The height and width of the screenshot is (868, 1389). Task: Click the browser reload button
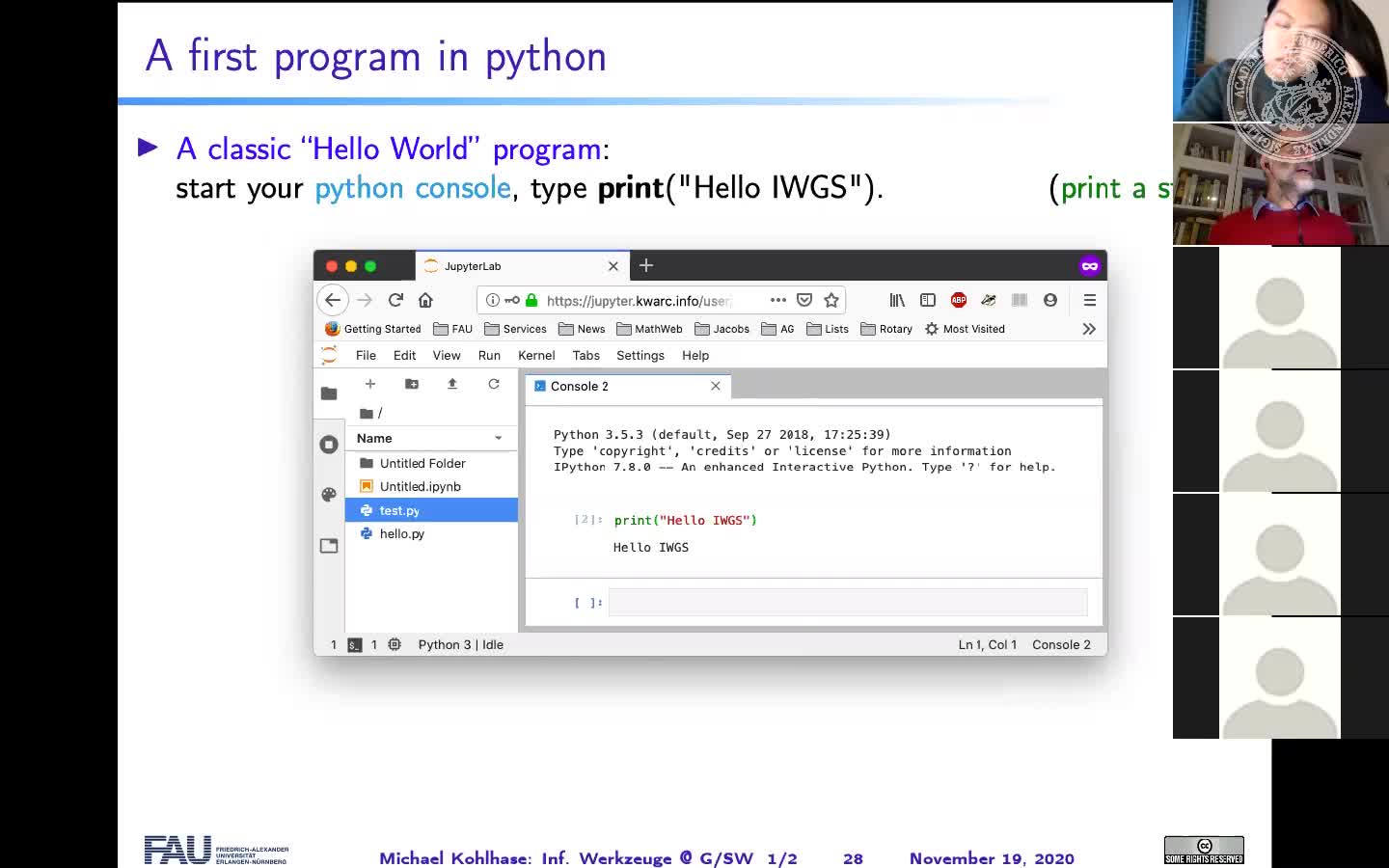tap(395, 300)
